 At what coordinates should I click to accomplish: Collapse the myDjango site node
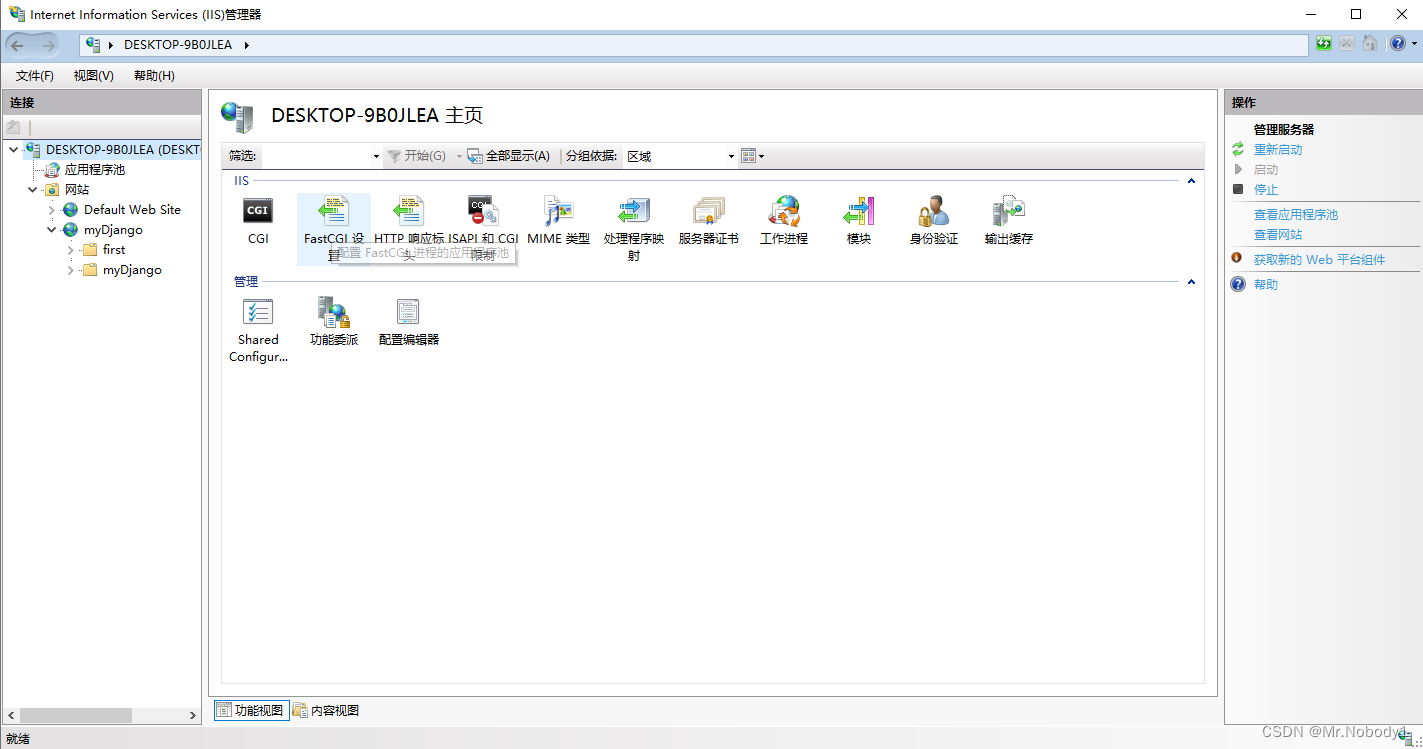[x=51, y=229]
